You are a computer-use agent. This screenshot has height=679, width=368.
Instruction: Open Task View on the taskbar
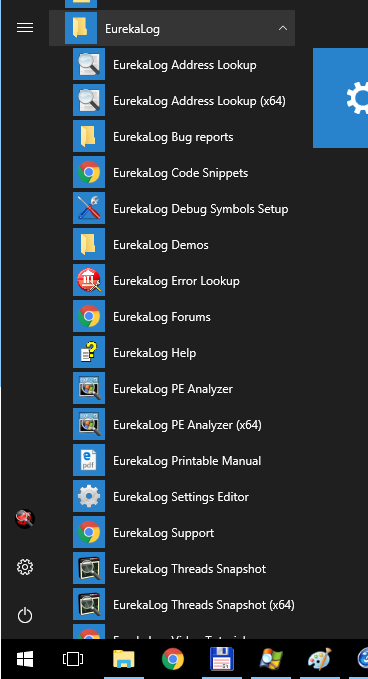tap(73, 659)
